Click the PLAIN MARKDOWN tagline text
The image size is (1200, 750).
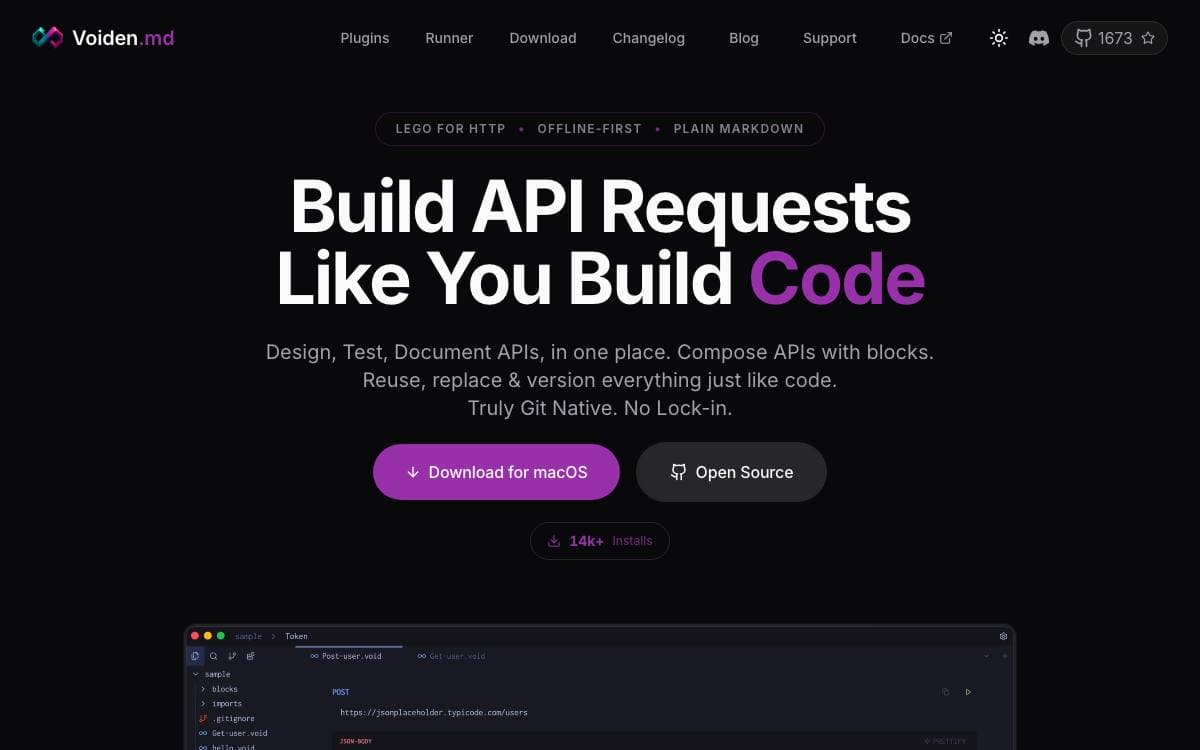pos(739,129)
